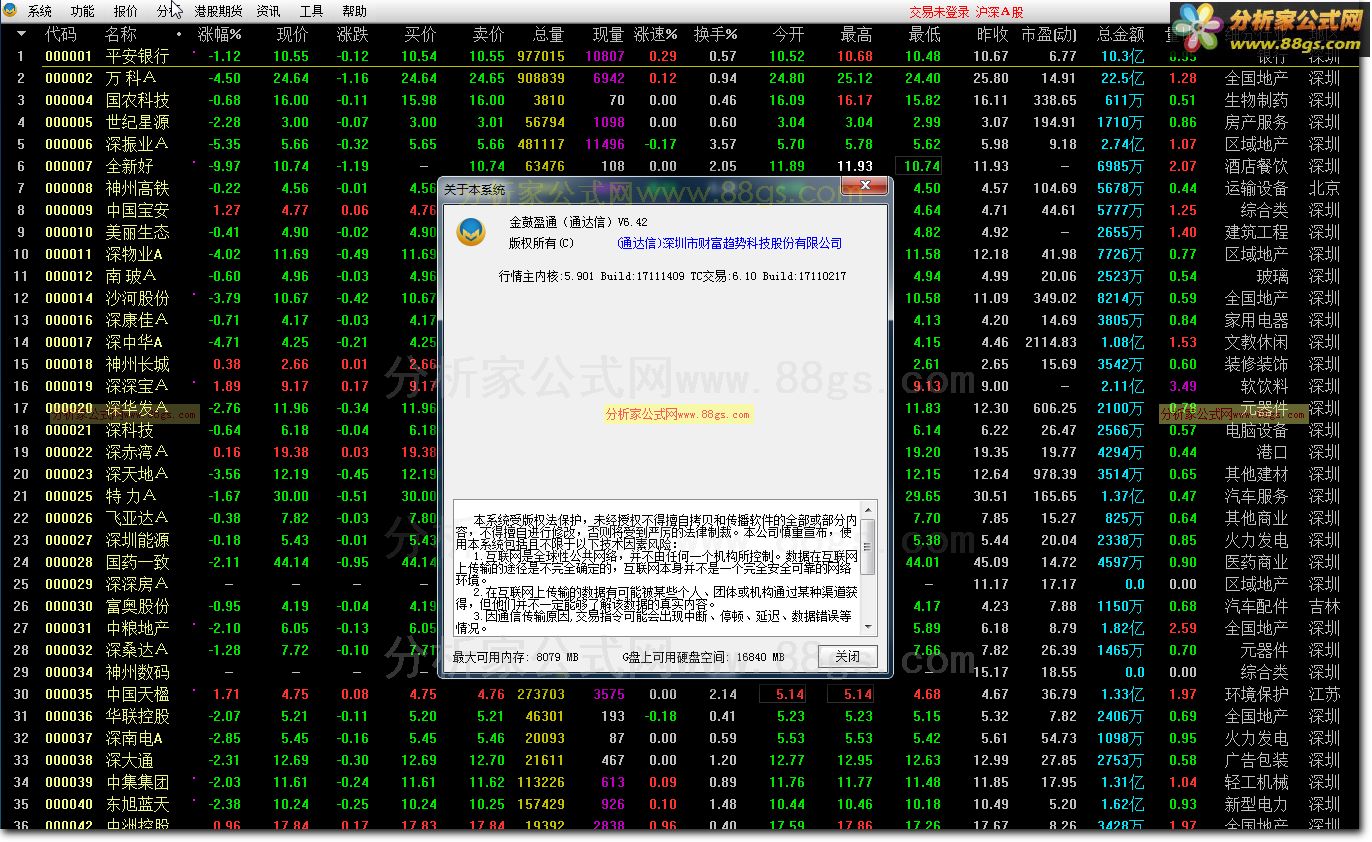The image size is (1372, 842).
Task: Sort by the 涨速% column header
Action: click(x=656, y=34)
